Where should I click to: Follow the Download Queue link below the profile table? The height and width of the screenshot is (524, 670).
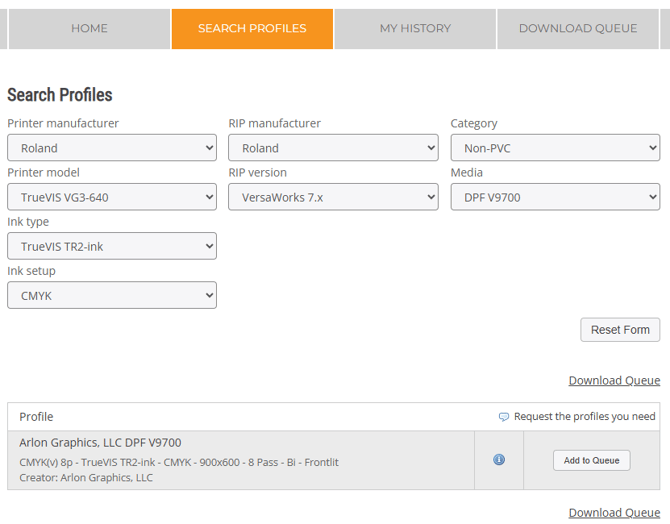614,512
